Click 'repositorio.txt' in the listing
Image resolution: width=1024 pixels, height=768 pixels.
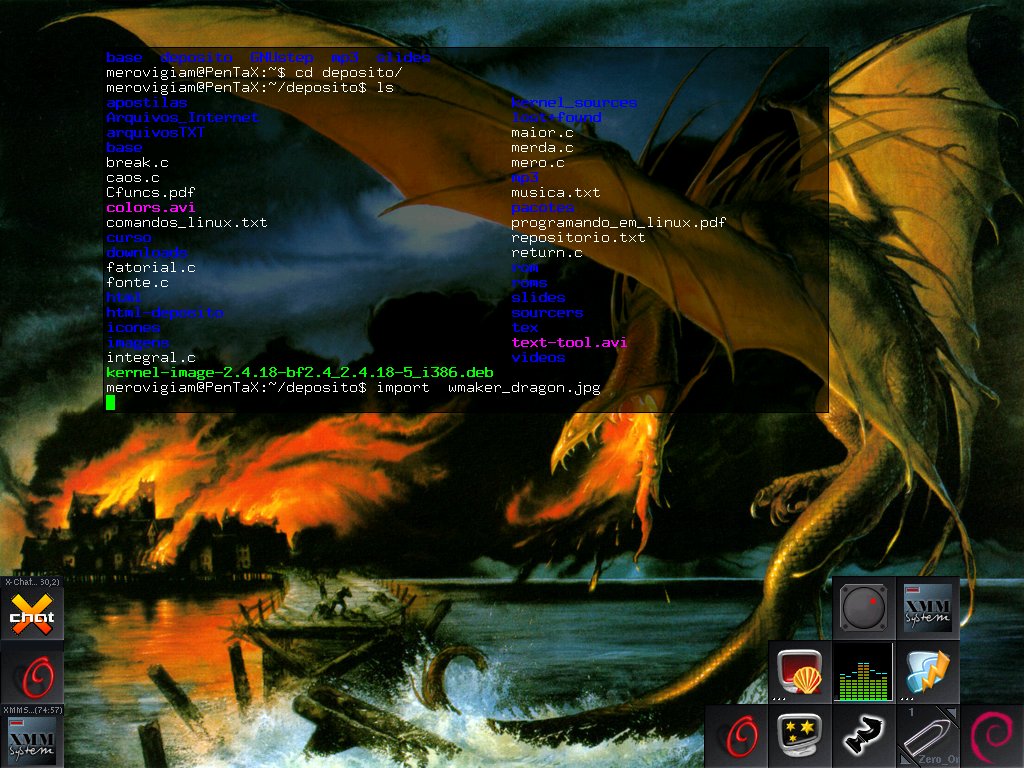(578, 238)
